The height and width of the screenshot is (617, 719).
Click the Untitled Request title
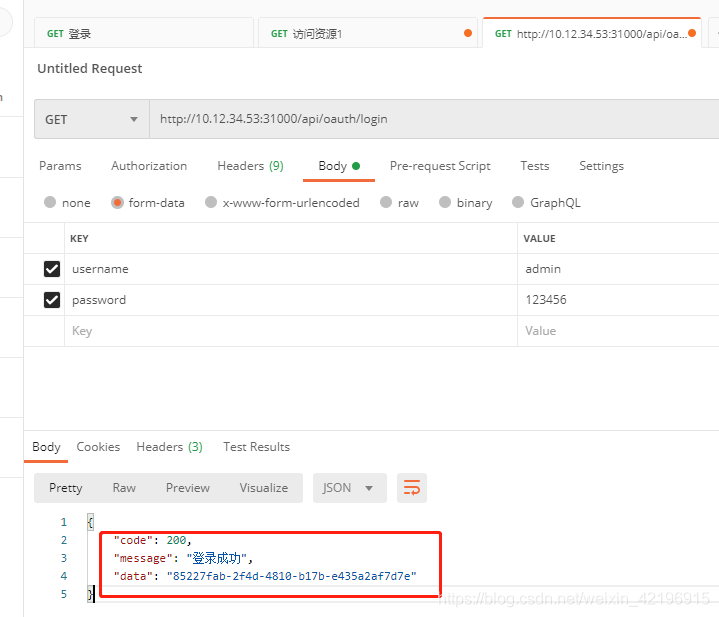click(89, 68)
